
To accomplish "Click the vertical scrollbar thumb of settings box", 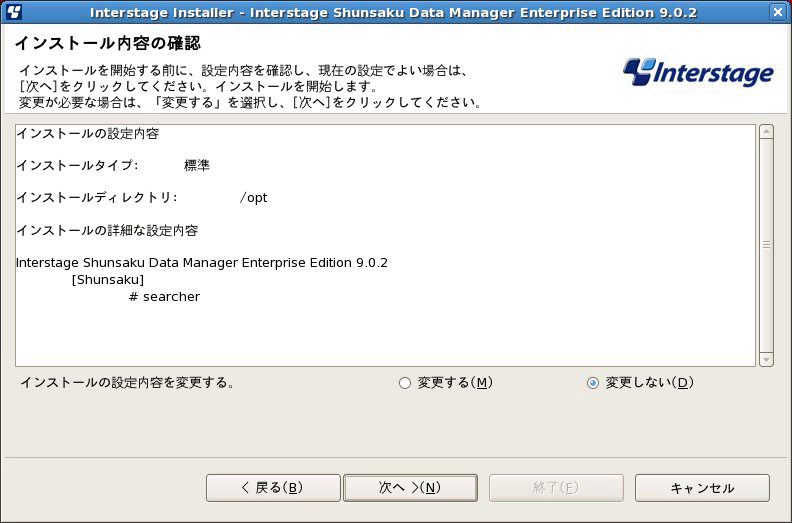I will coord(766,246).
